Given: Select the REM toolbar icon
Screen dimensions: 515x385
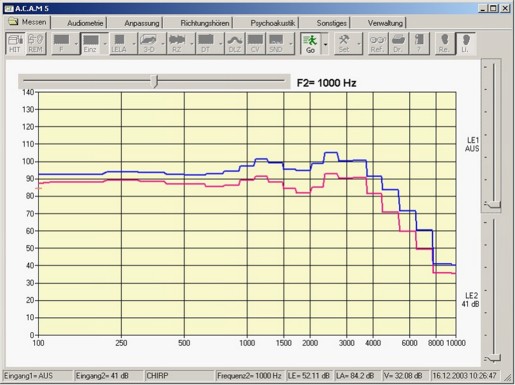Looking at the screenshot, I should [x=35, y=44].
